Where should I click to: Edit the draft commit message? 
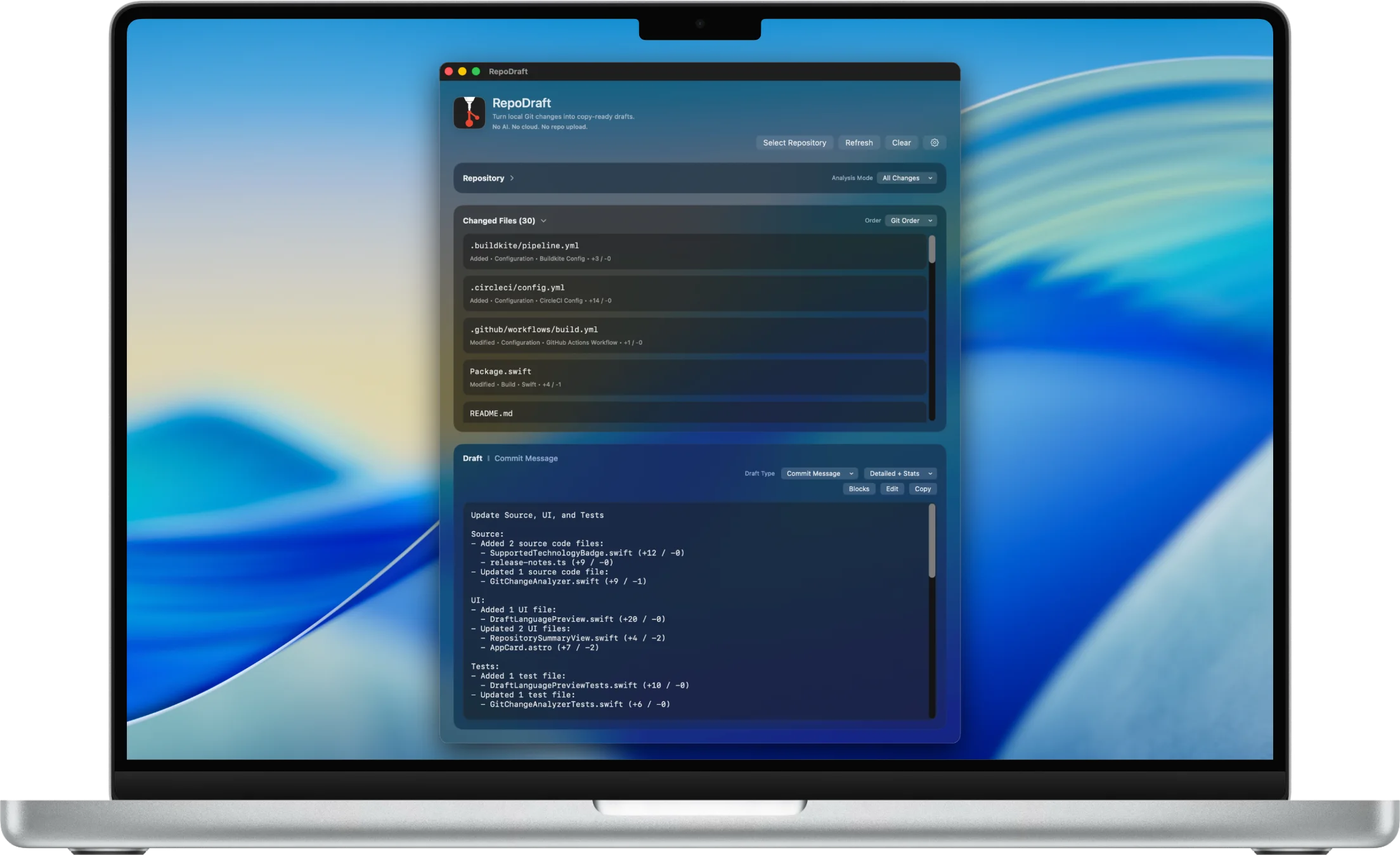891,489
